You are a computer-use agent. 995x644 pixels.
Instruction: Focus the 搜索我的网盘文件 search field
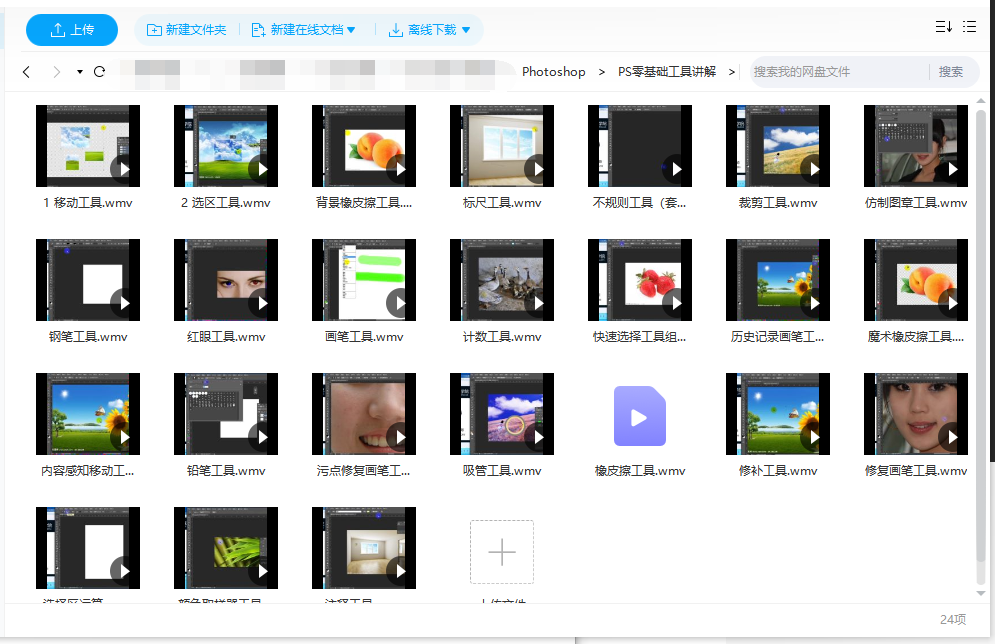click(839, 72)
